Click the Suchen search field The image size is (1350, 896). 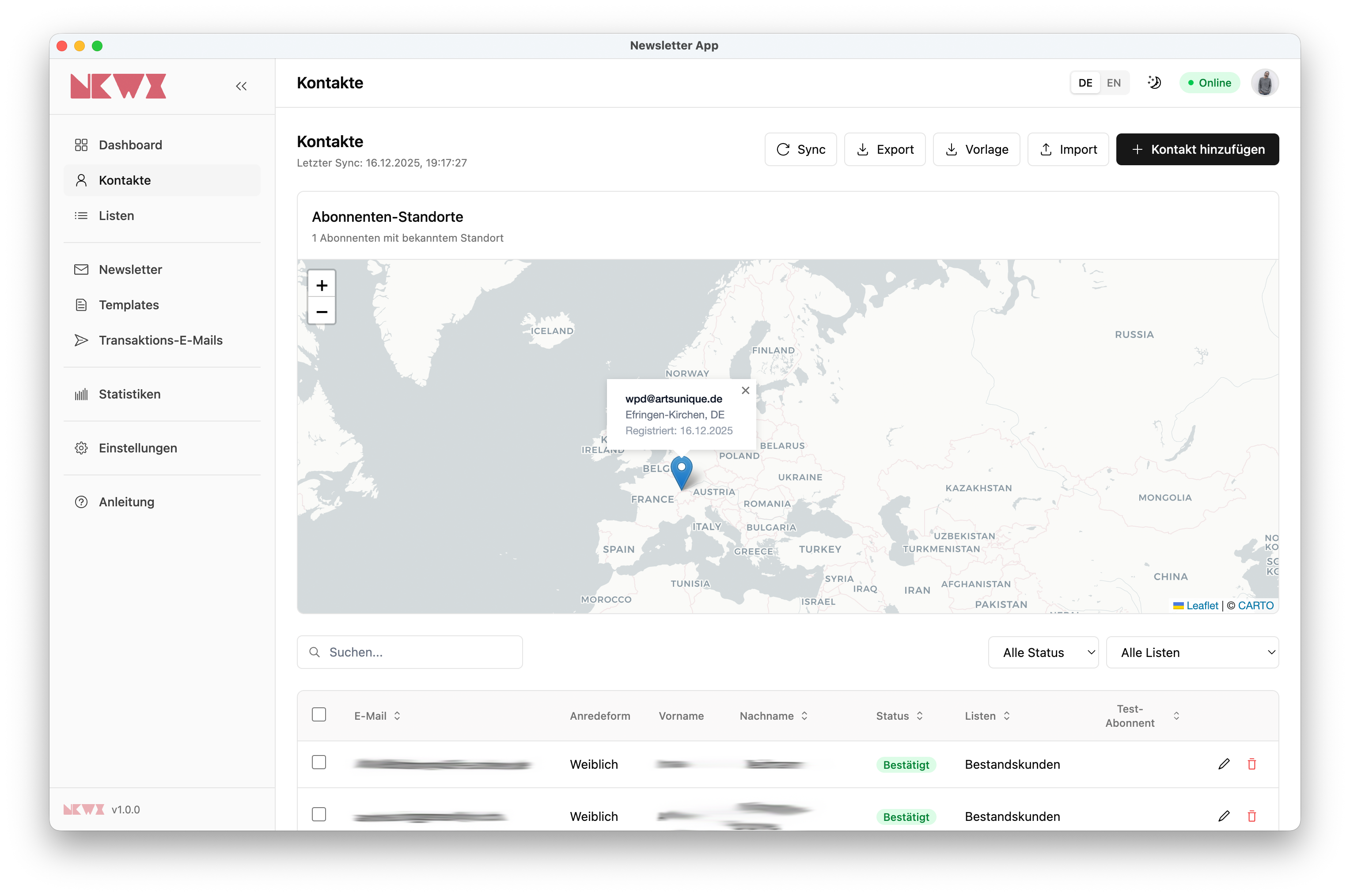coord(417,652)
